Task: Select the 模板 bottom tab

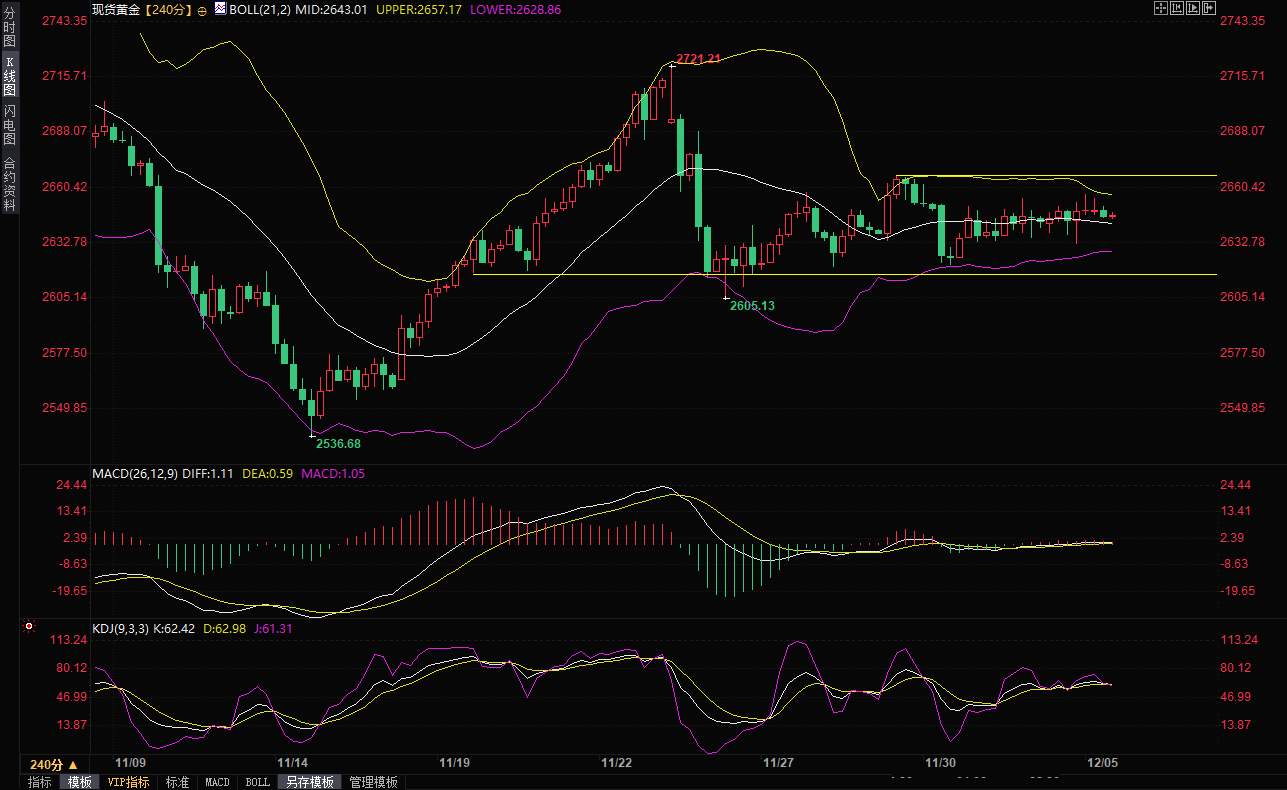Action: click(79, 782)
